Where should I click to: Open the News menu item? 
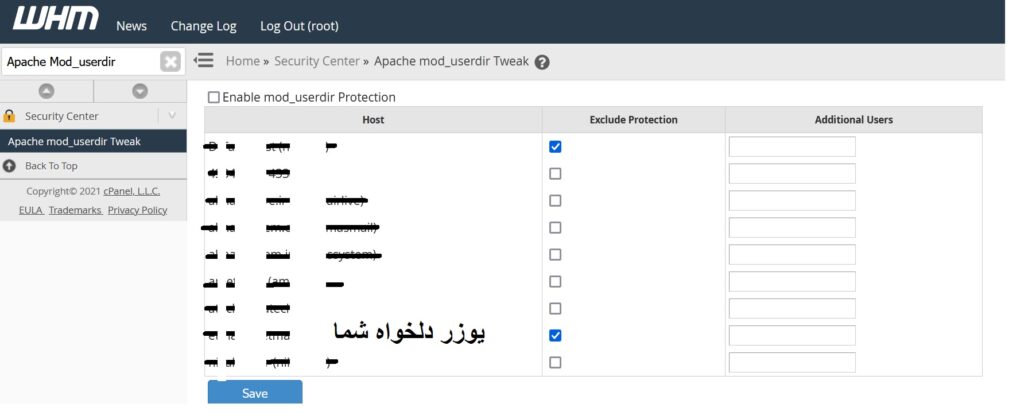coord(131,26)
